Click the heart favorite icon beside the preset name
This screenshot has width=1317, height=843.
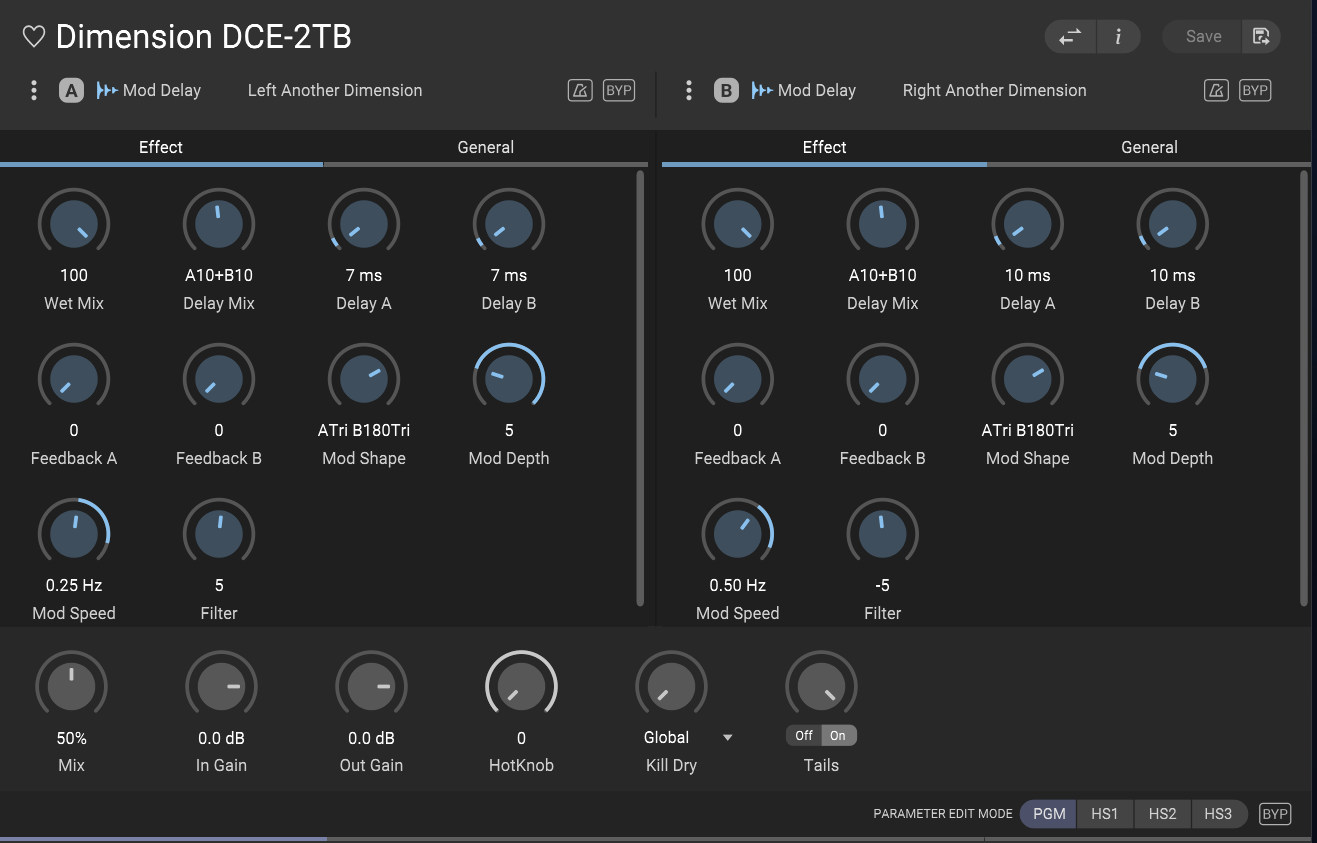point(34,37)
